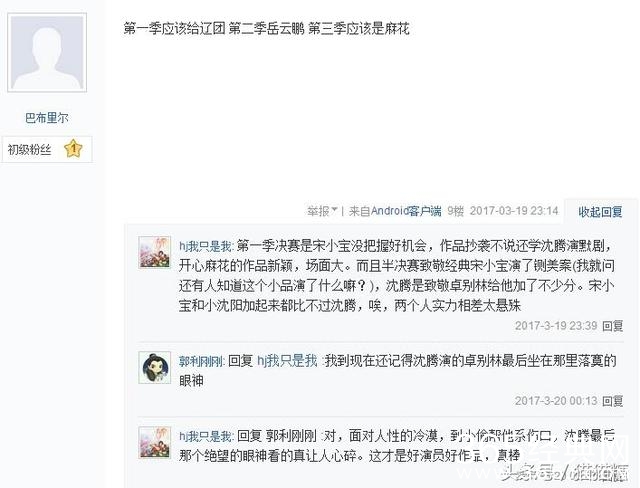The width and height of the screenshot is (640, 488).
Task: Reply to the 2017-3-20 00:13 comment
Action: click(x=613, y=401)
